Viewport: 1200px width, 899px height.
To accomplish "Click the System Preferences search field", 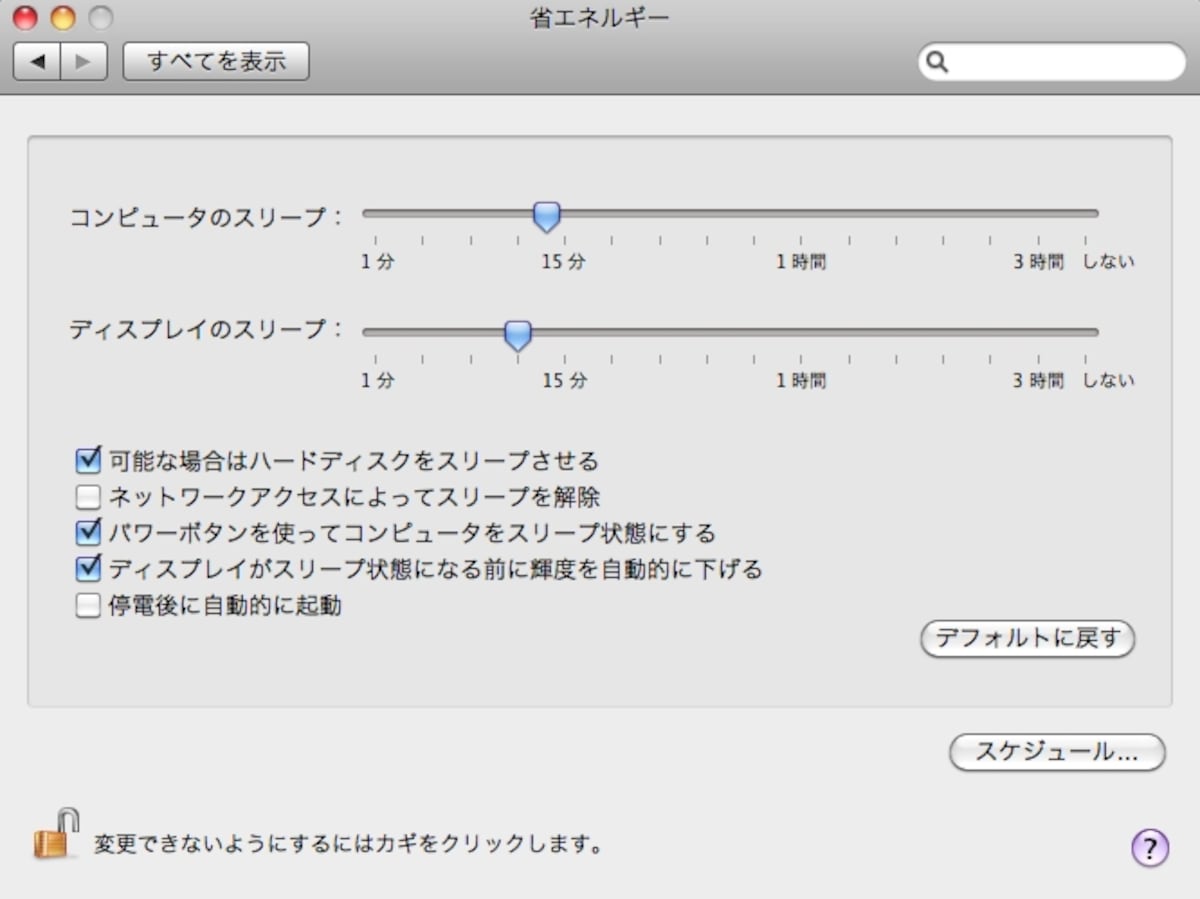I will tap(1052, 62).
